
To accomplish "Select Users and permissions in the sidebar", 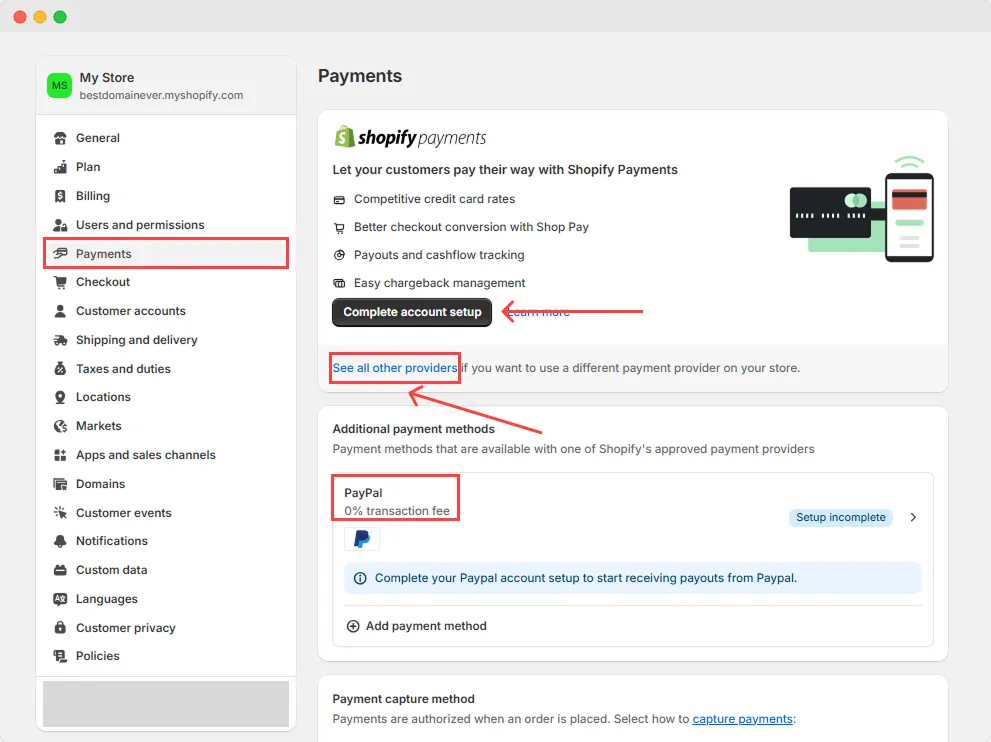I will click(140, 224).
